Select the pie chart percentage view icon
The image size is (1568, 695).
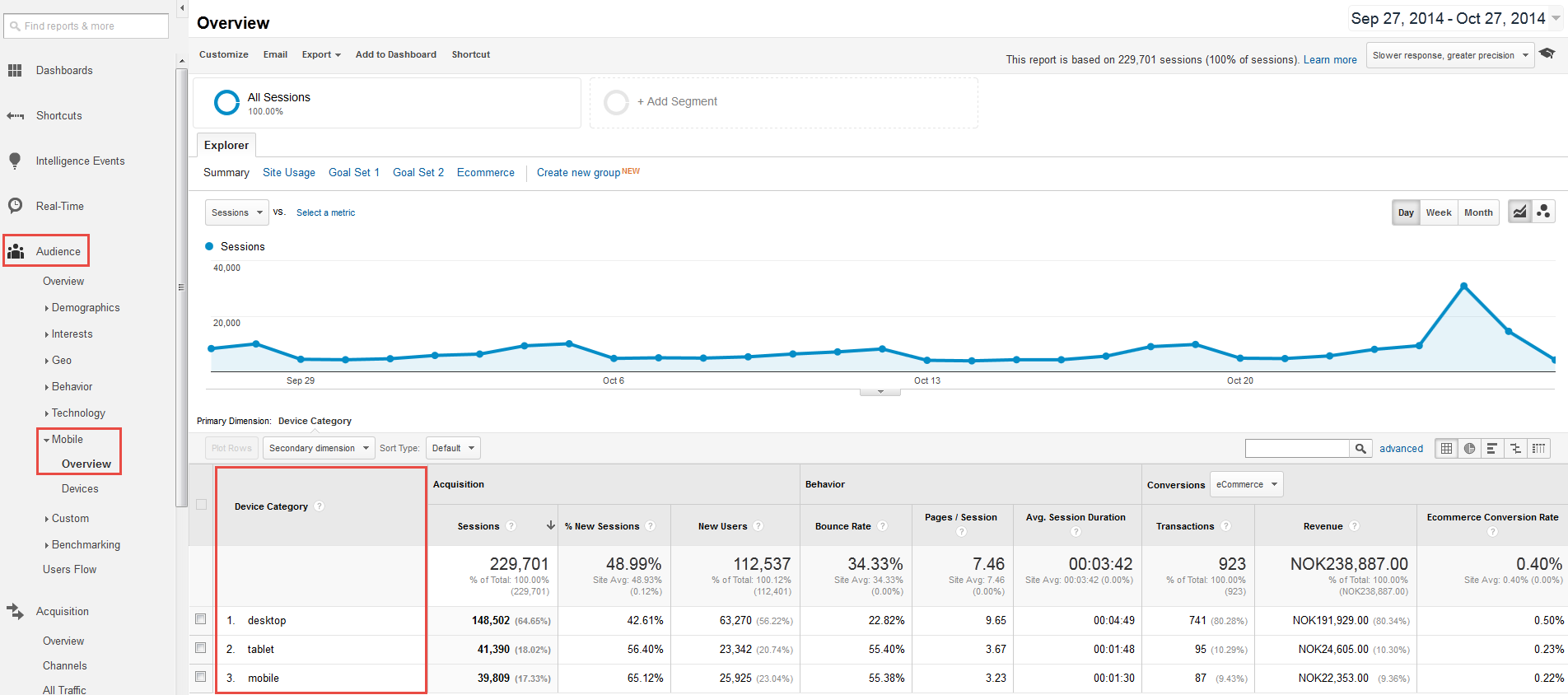coord(1469,449)
